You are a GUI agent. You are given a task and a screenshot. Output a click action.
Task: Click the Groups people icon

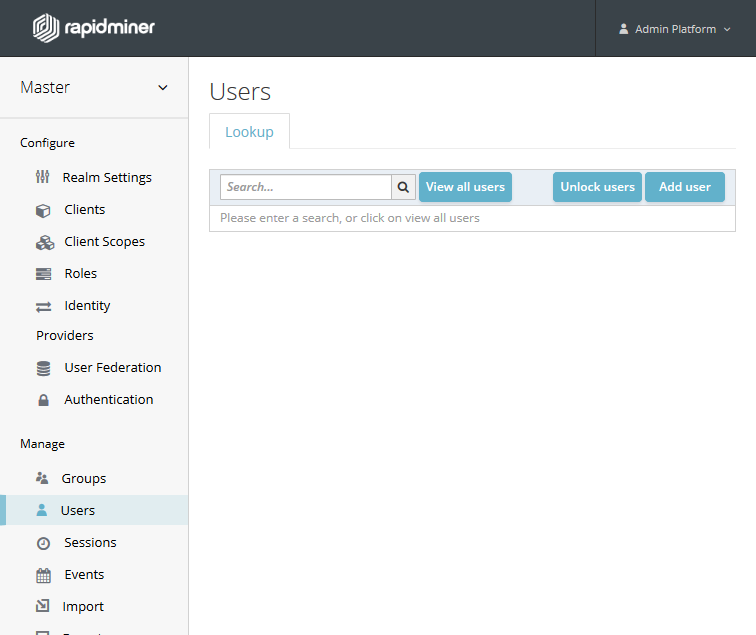[x=42, y=479]
